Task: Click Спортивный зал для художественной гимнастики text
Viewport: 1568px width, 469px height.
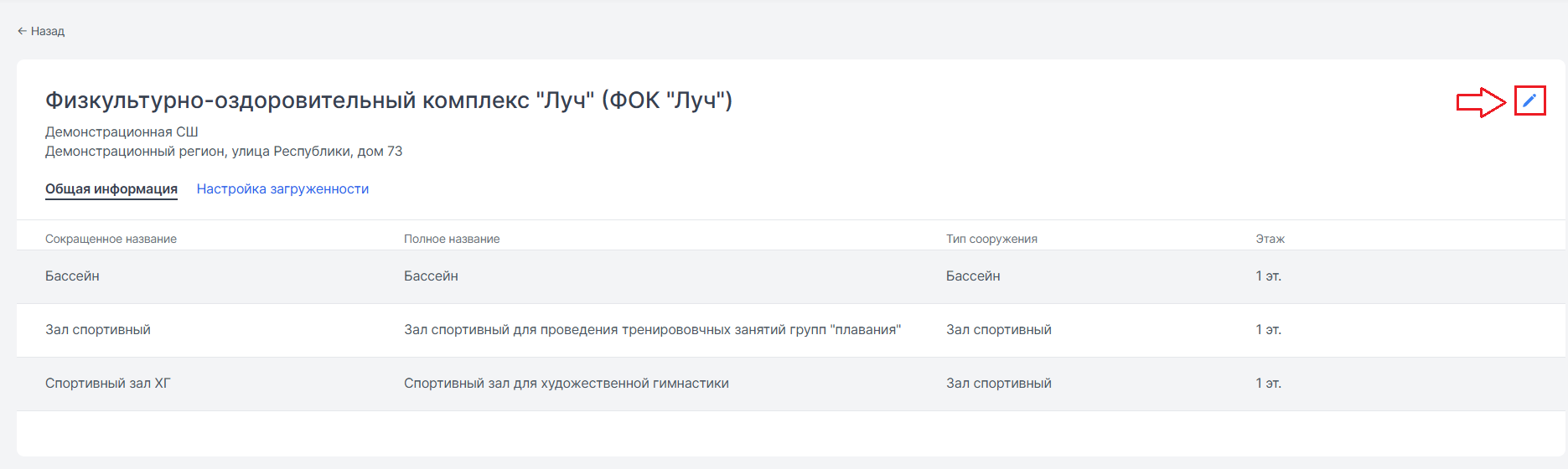Action: [x=566, y=384]
